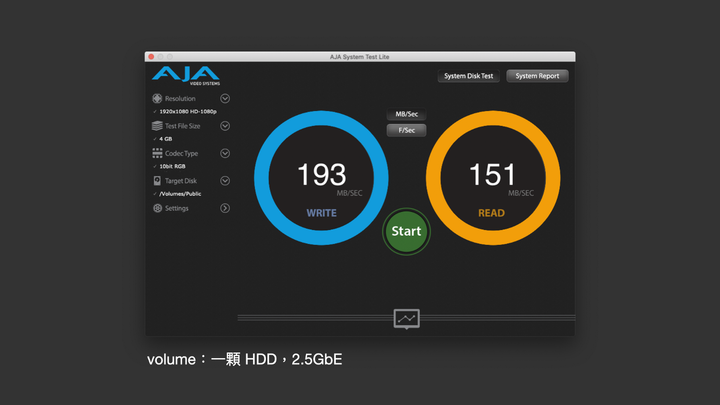
Task: Expand the Test File Size dropdown arrow
Action: pos(225,126)
